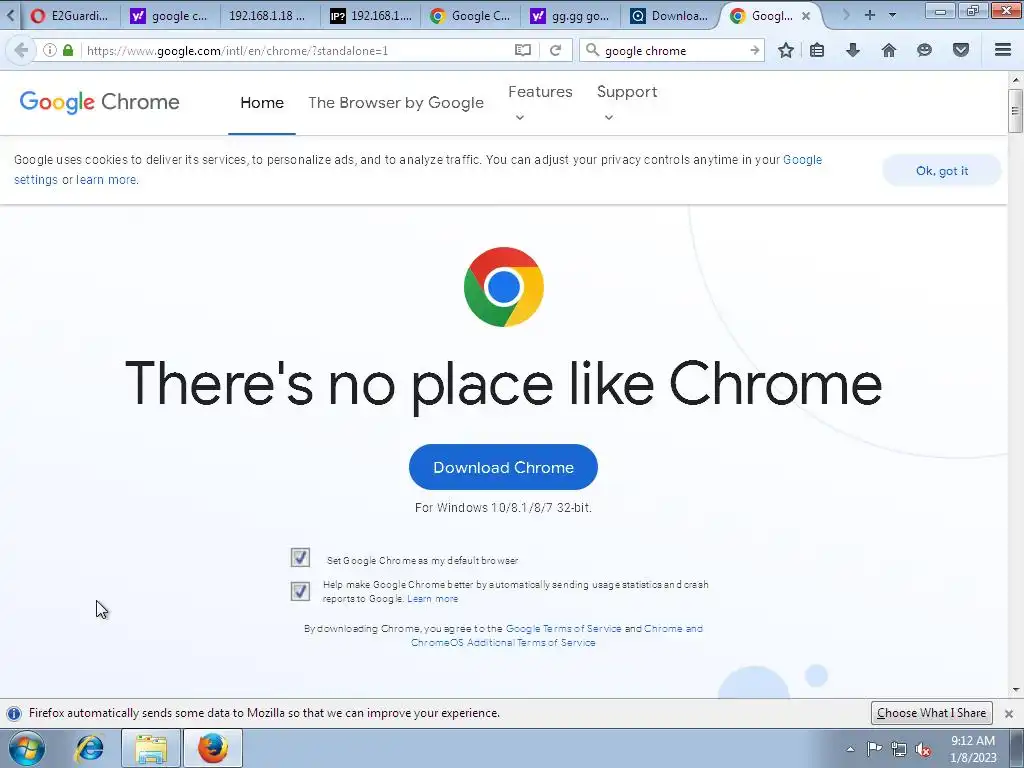Viewport: 1024px width, 768px height.
Task: Switch to the 'Google C...' tab
Action: (x=471, y=16)
